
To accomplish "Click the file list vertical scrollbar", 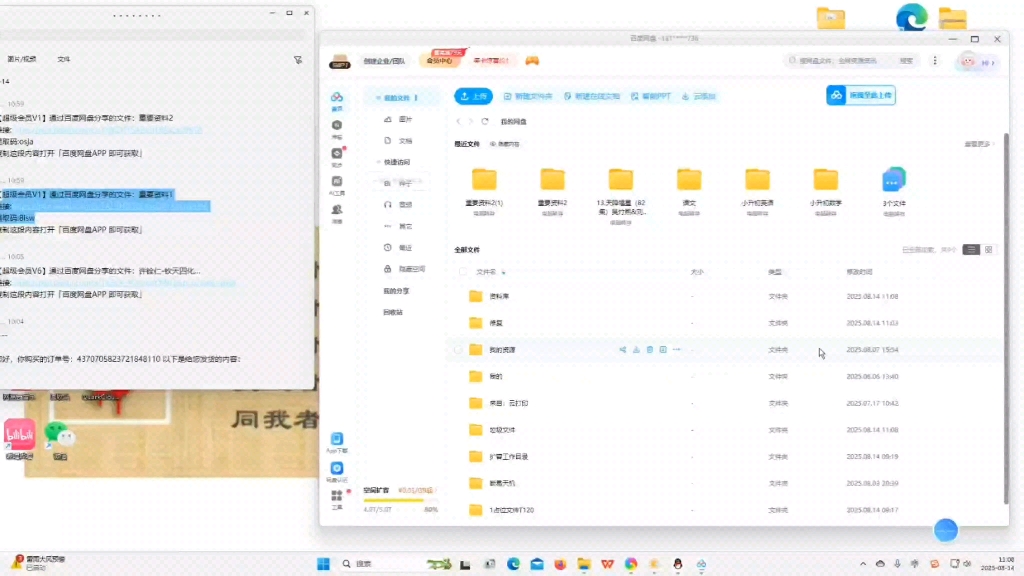I will pos(1006,318).
